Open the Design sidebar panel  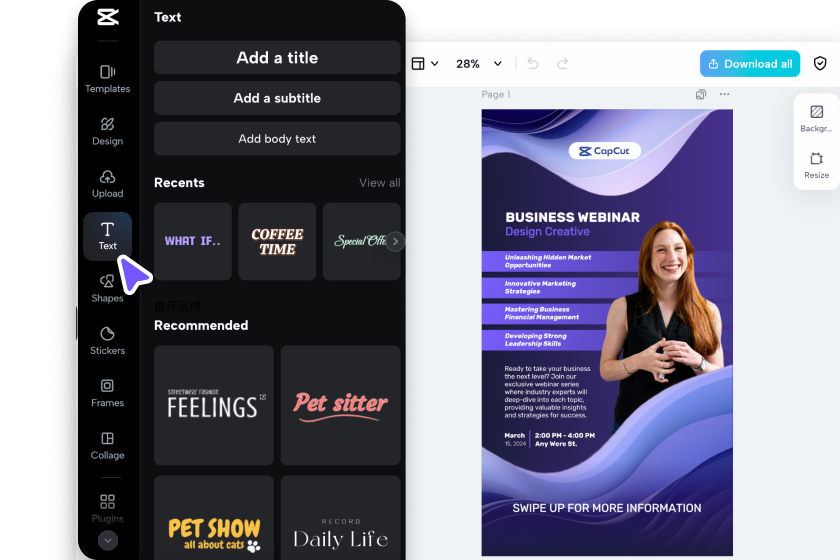pyautogui.click(x=107, y=131)
